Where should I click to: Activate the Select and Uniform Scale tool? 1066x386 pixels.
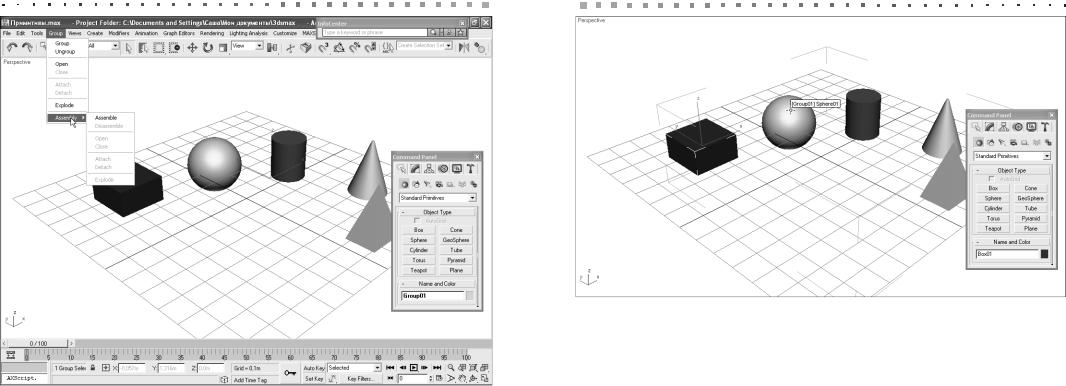click(x=222, y=48)
